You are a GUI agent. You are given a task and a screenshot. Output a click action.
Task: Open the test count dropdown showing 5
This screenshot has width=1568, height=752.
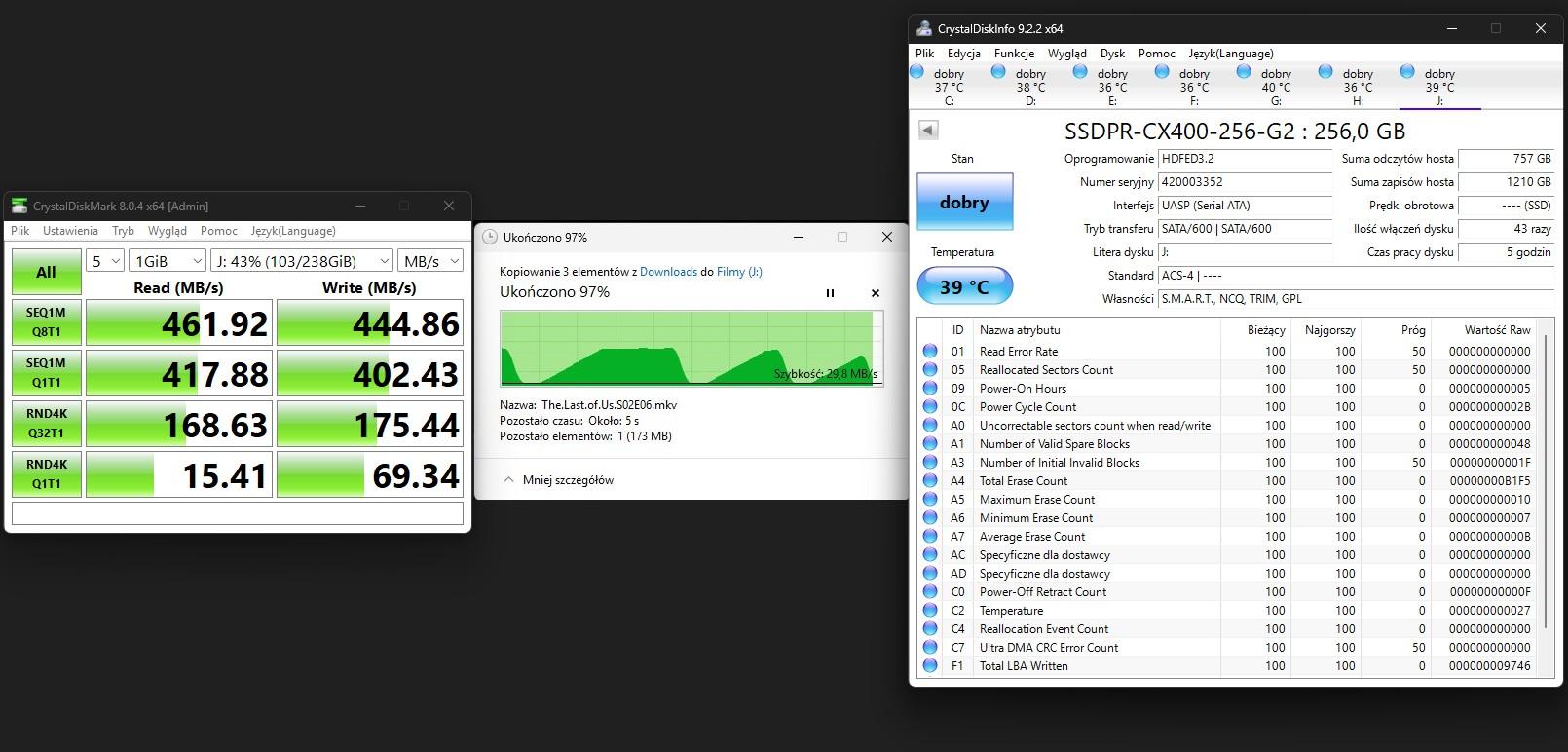[x=105, y=261]
